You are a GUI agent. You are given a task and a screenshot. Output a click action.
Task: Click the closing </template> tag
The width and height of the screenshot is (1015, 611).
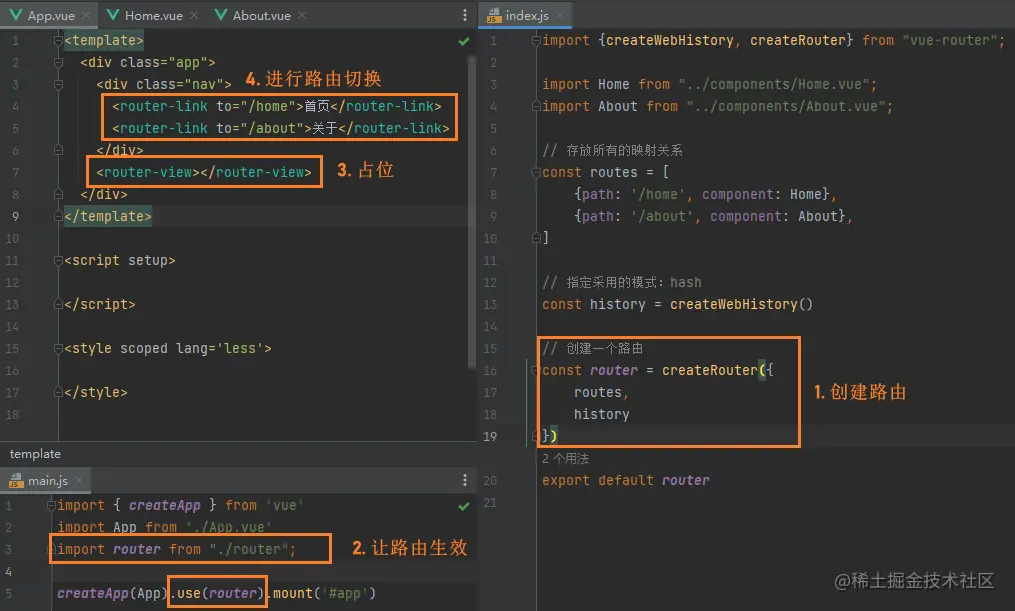108,216
